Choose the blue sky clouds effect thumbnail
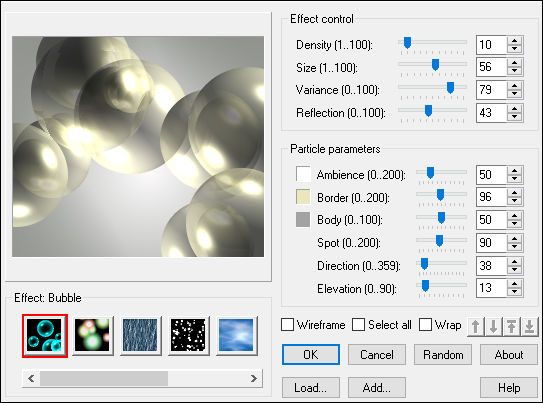This screenshot has height=403, width=543. point(237,335)
